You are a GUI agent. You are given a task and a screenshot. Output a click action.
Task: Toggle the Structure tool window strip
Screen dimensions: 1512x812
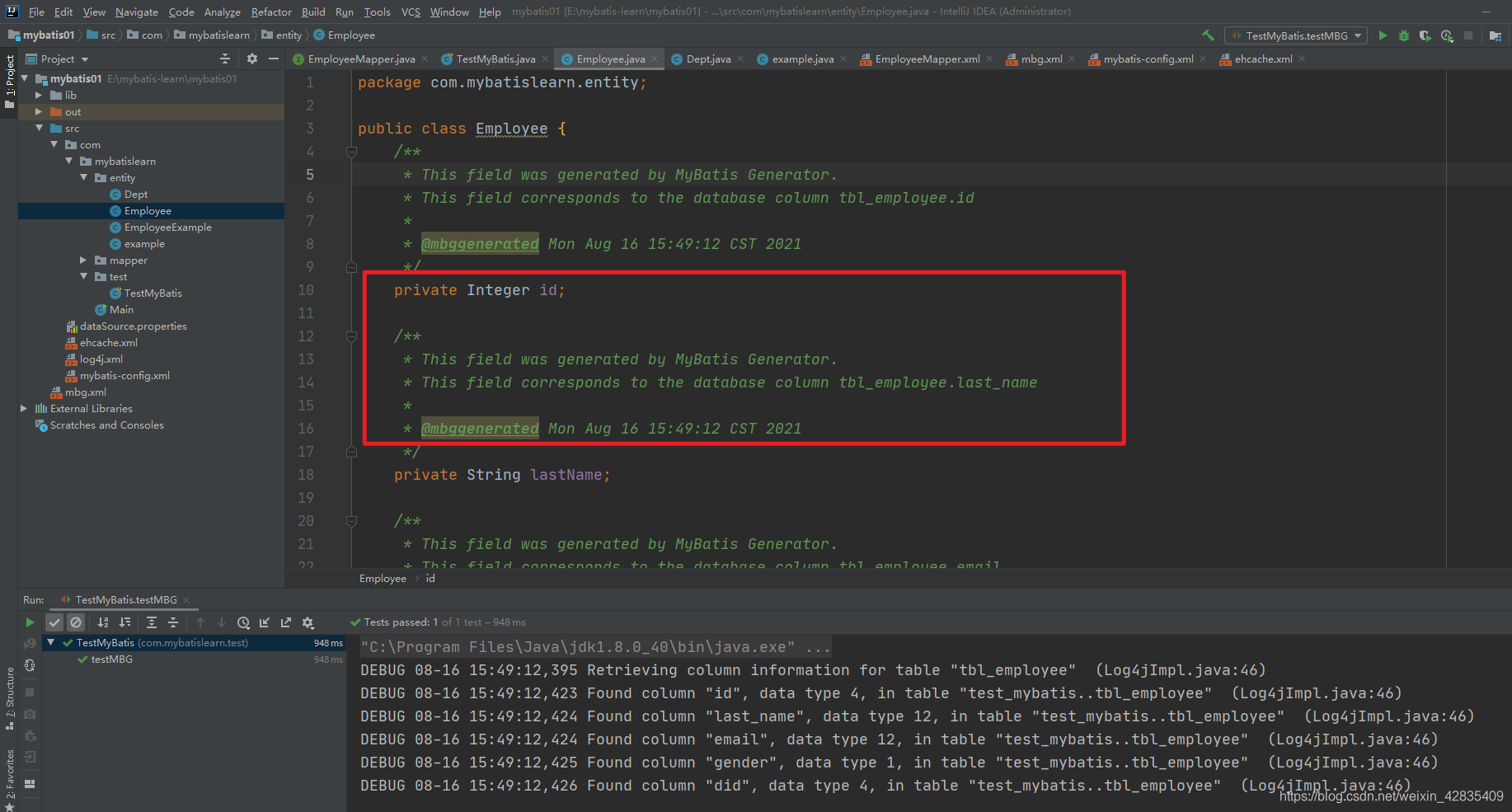[9, 698]
